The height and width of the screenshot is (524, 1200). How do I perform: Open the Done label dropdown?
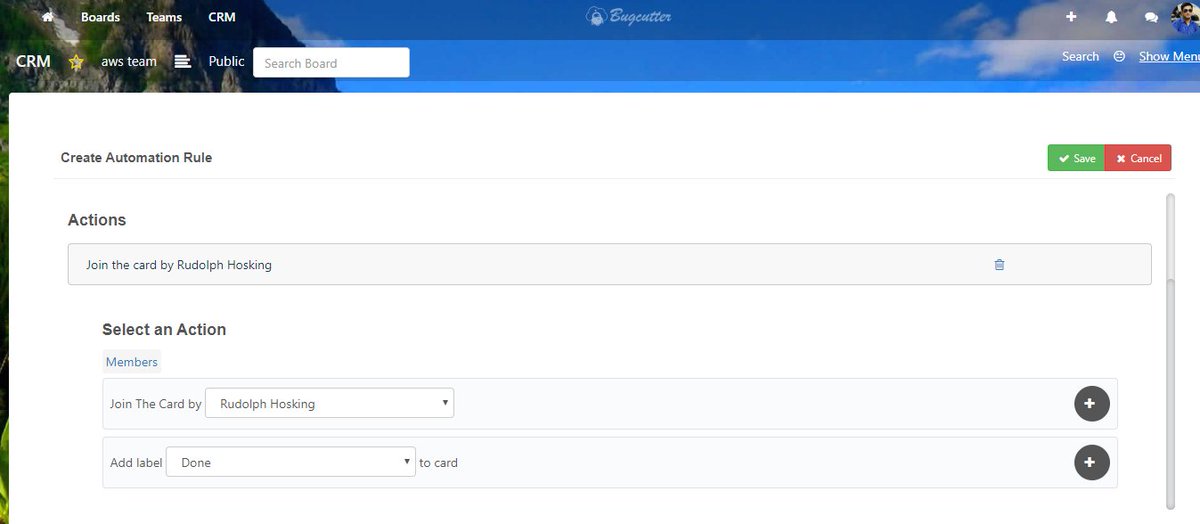pos(290,462)
